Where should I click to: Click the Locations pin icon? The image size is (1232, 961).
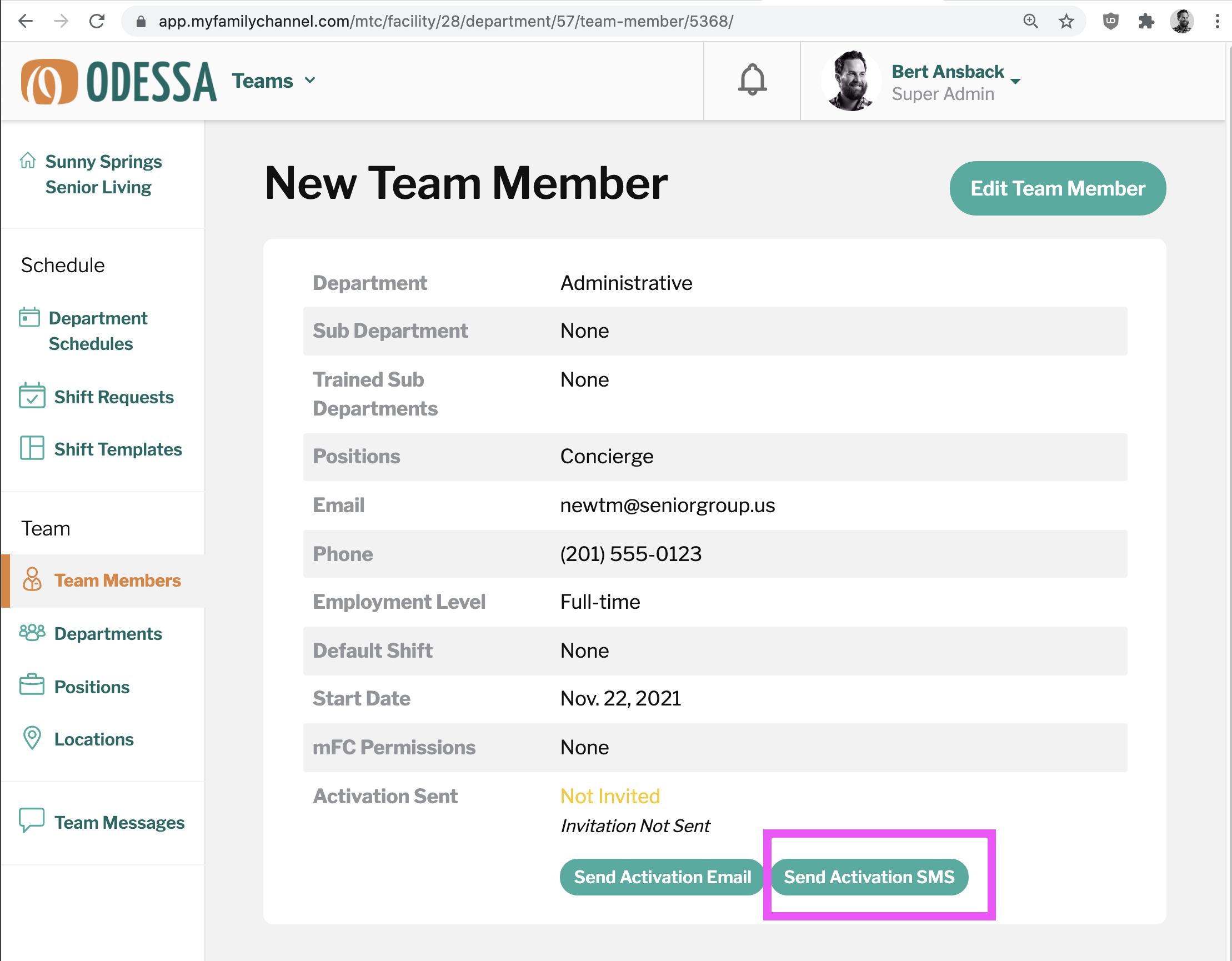pyautogui.click(x=32, y=738)
